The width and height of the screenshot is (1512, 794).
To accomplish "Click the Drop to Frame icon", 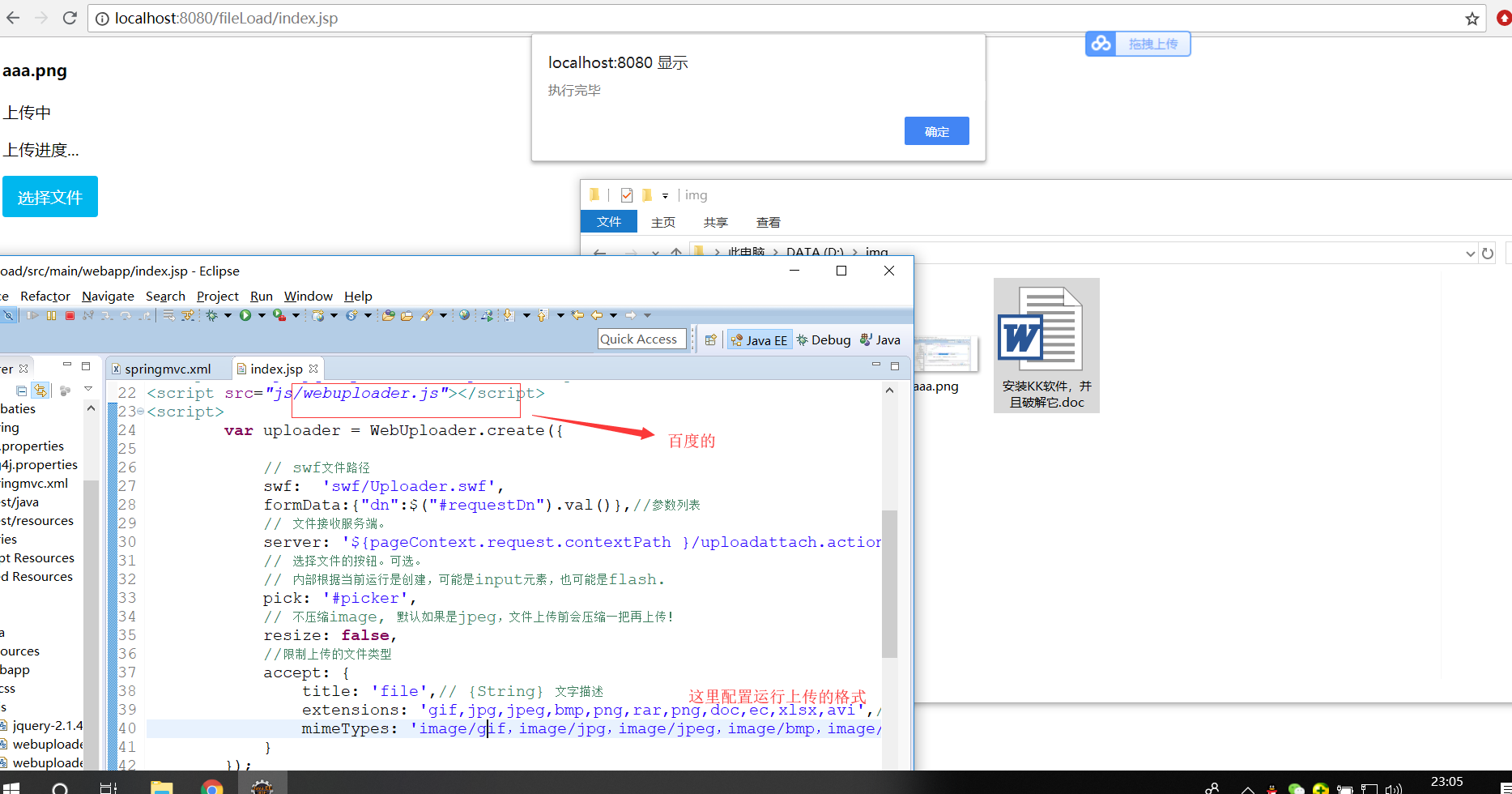I will click(168, 315).
